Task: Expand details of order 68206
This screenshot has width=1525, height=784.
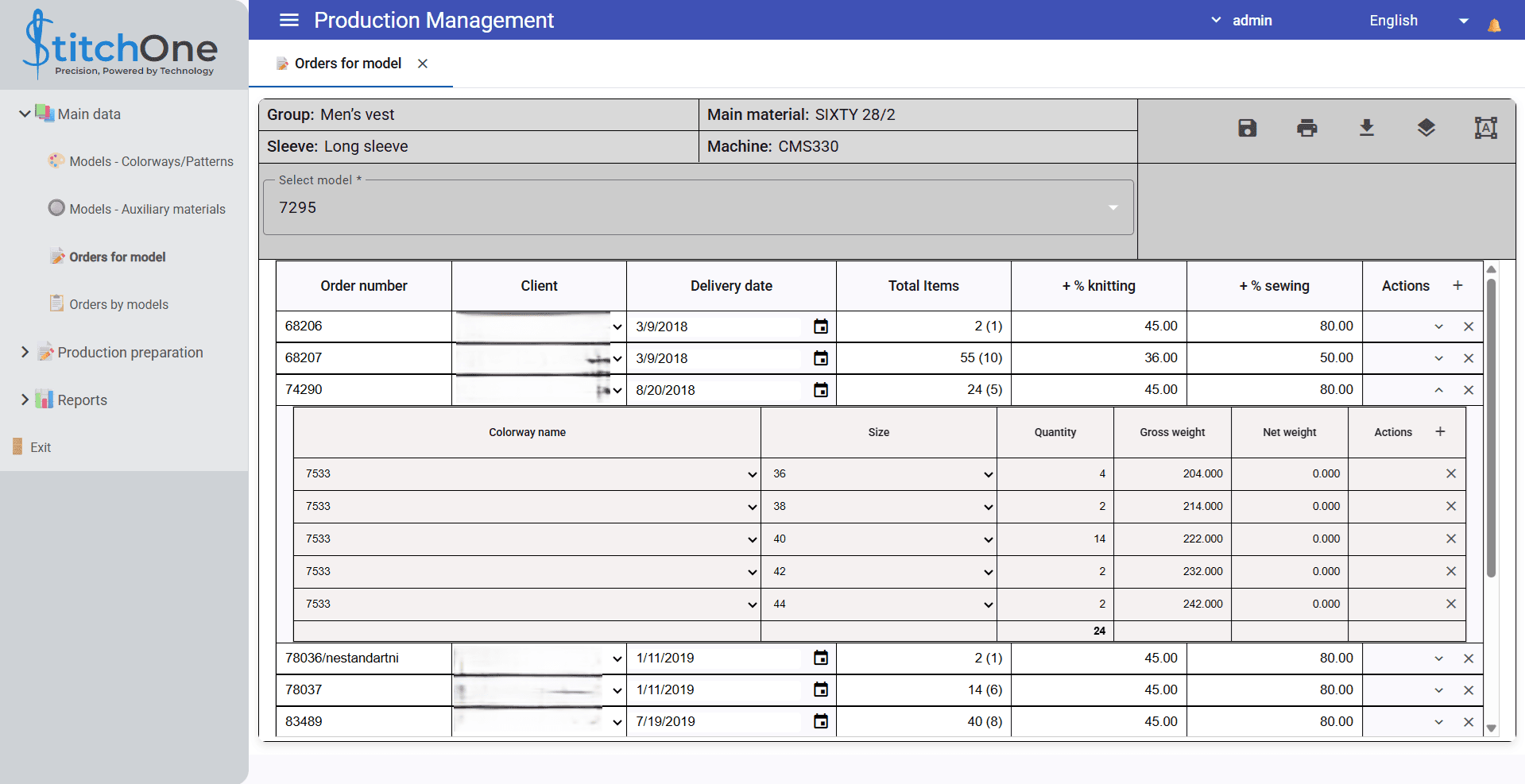Action: pyautogui.click(x=1438, y=326)
